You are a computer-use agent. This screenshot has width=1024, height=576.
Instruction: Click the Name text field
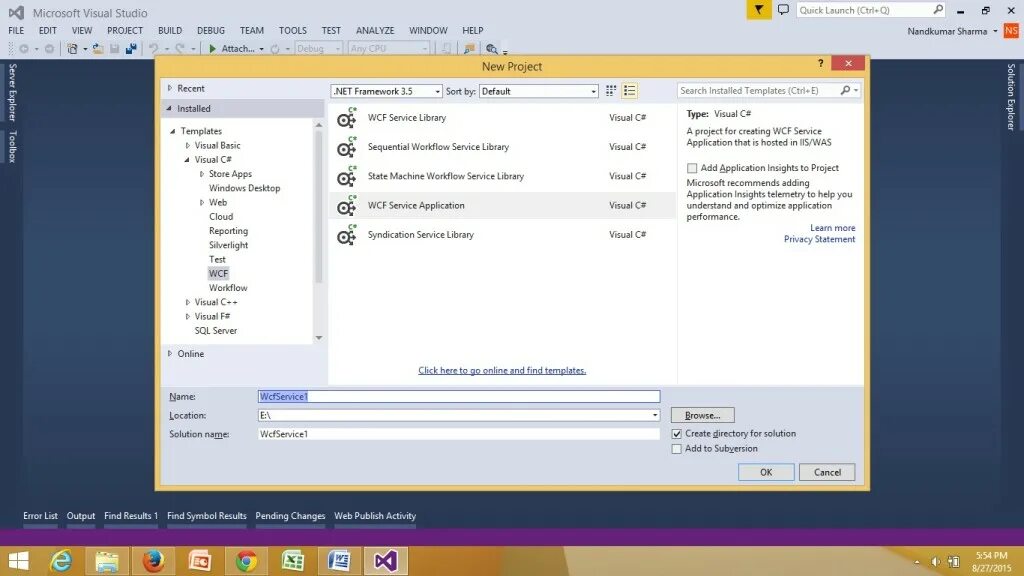(459, 396)
